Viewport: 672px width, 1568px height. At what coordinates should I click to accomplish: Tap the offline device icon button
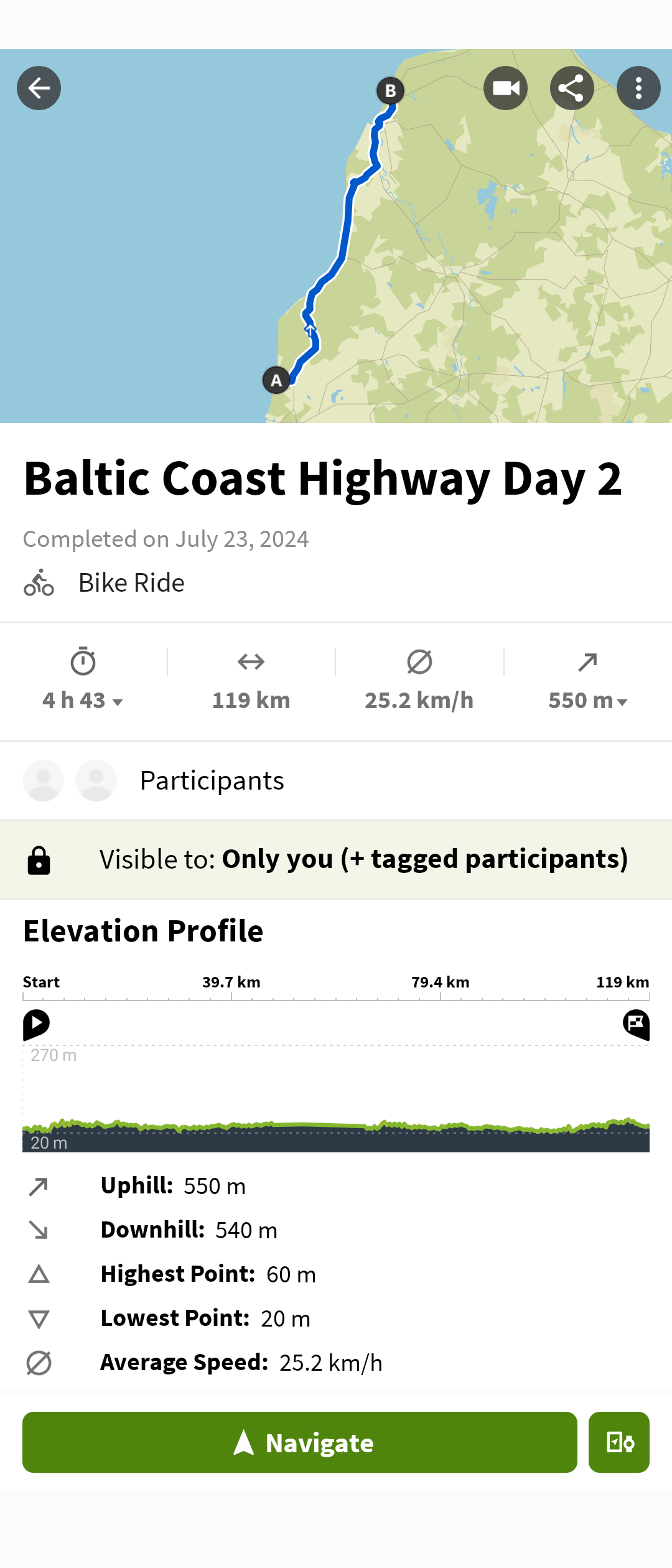pyautogui.click(x=619, y=1442)
